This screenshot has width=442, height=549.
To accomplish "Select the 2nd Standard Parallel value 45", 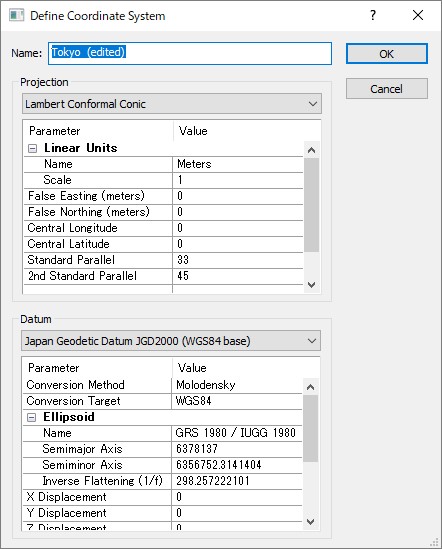I will pyautogui.click(x=238, y=276).
